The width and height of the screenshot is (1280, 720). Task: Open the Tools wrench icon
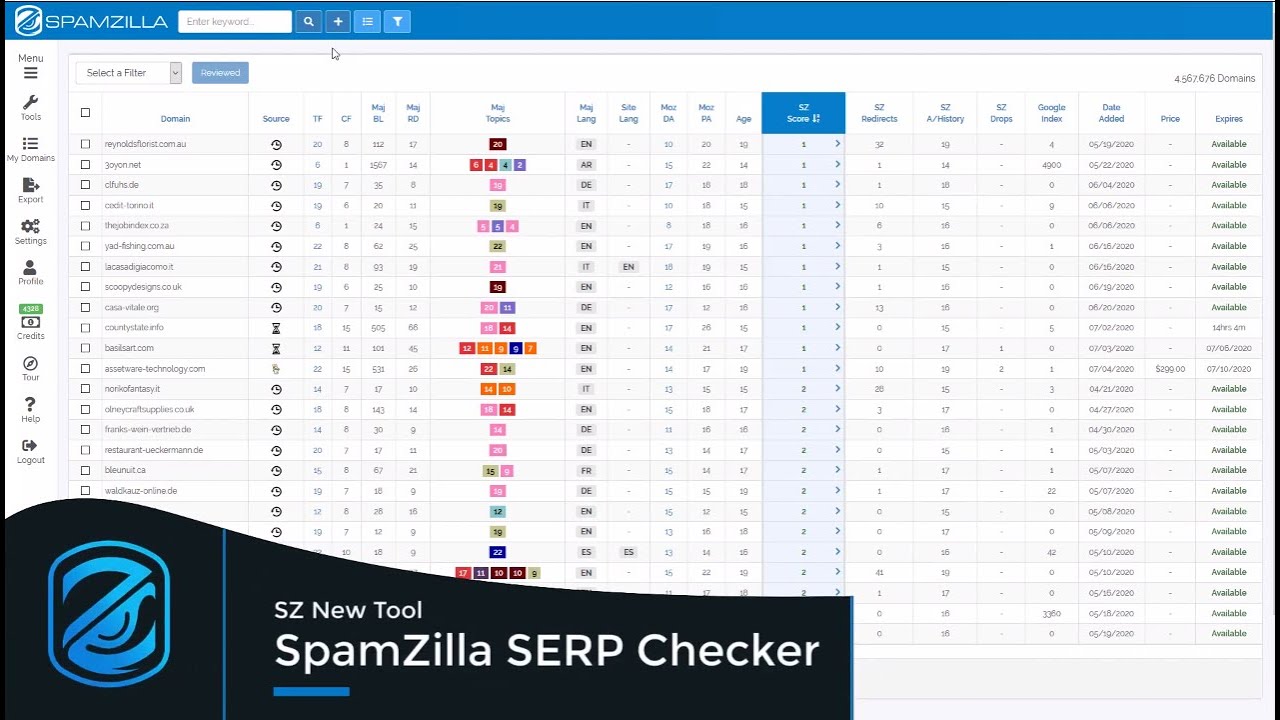30,102
